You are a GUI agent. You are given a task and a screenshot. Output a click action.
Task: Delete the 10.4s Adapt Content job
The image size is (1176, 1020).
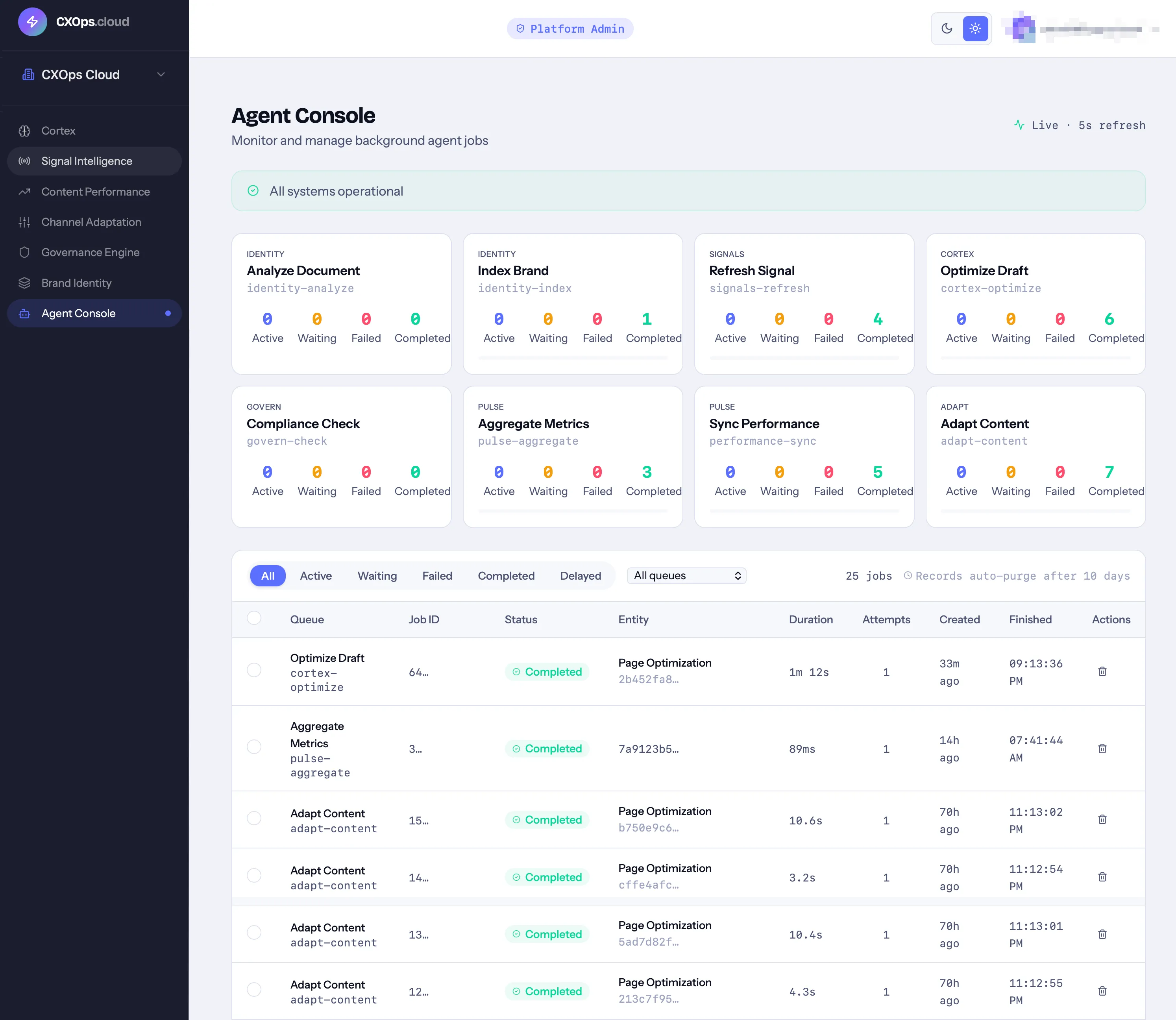click(1102, 935)
